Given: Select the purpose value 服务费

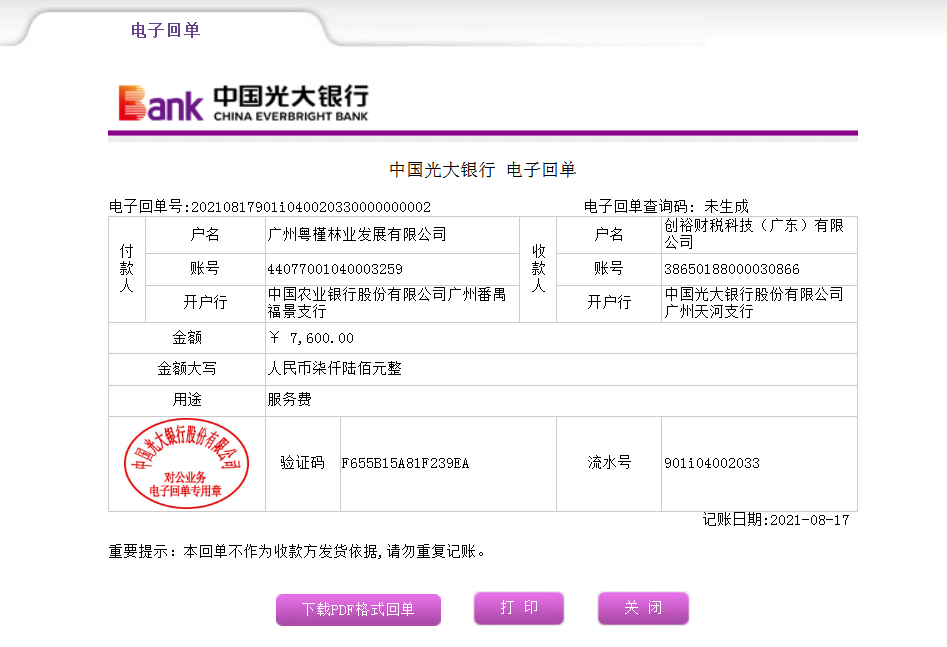Looking at the screenshot, I should [x=289, y=399].
